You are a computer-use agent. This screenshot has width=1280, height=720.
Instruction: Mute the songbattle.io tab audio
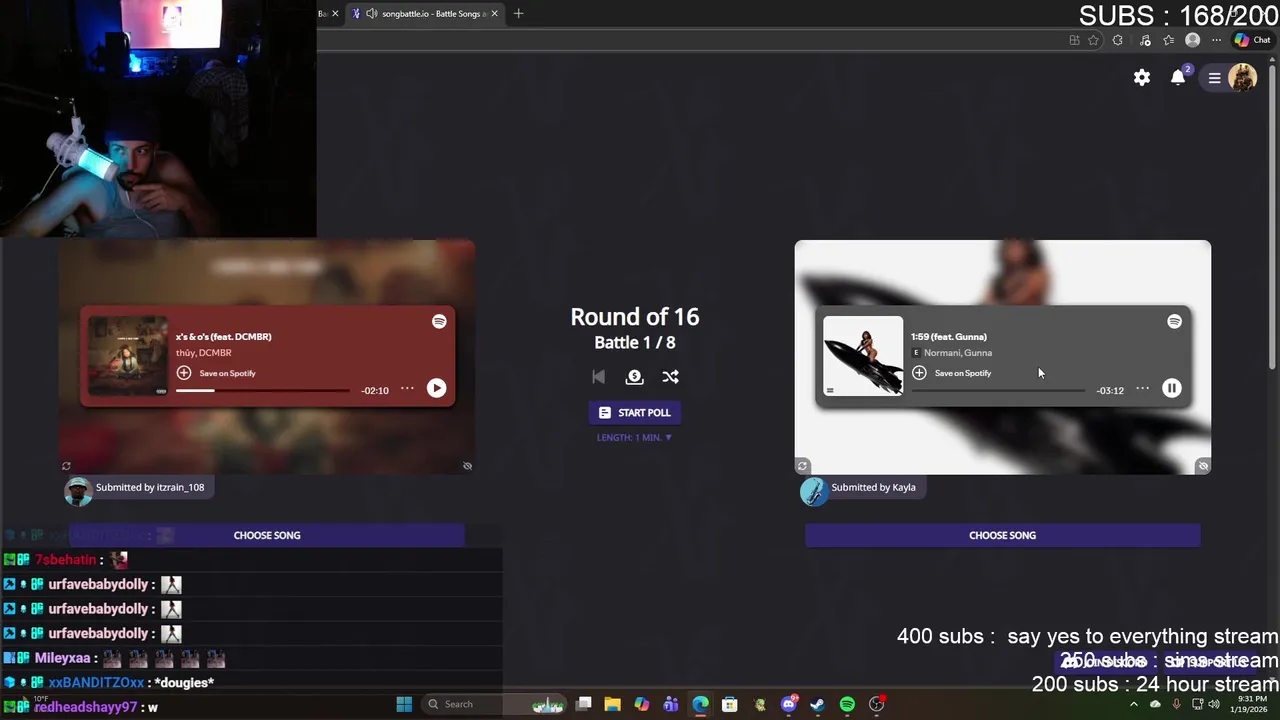(371, 13)
